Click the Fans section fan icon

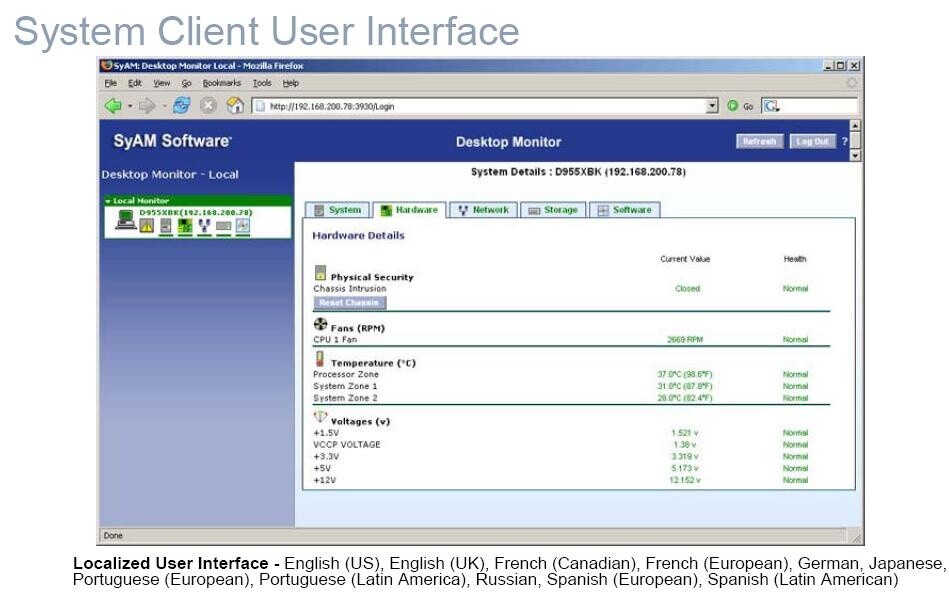pos(321,324)
